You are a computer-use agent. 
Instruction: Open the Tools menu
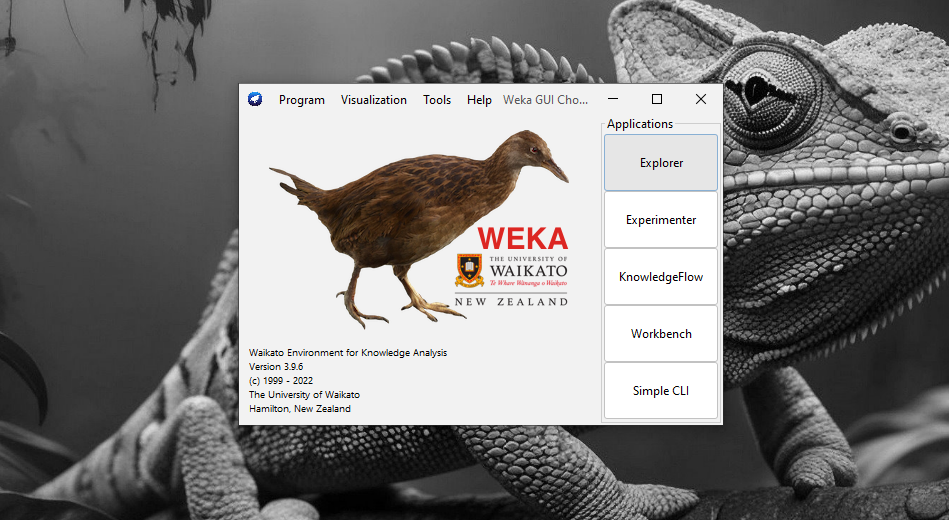437,100
